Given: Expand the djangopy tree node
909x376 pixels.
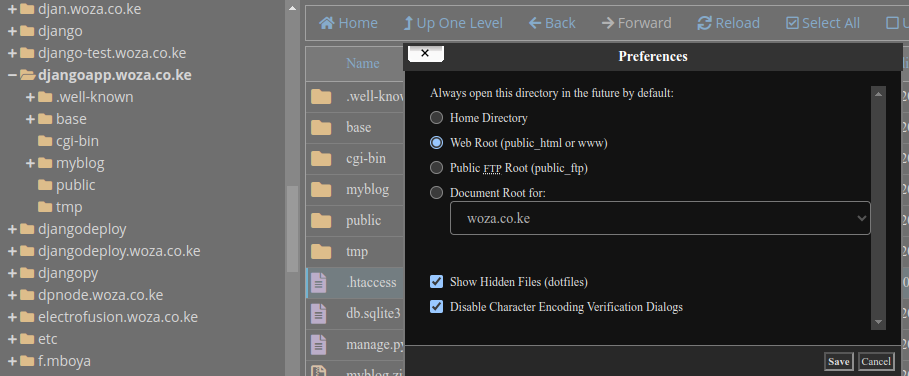Looking at the screenshot, I should coord(12,273).
